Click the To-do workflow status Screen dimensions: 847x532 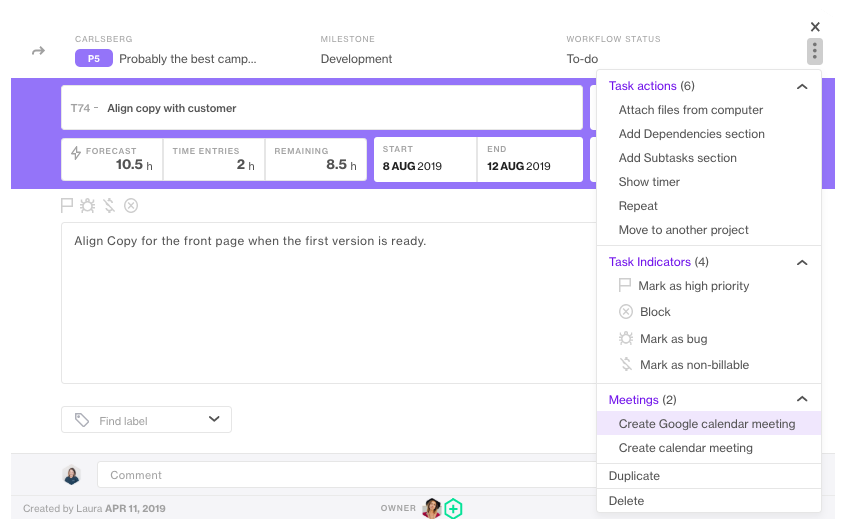click(582, 59)
